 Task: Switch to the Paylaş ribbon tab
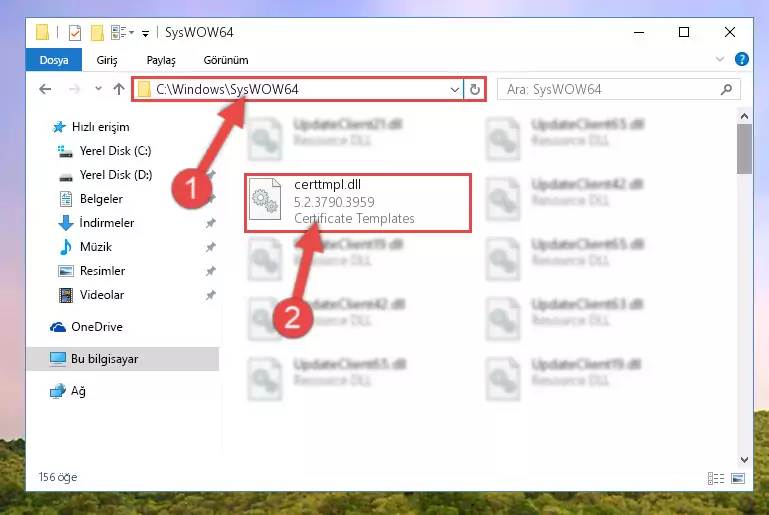tap(161, 60)
